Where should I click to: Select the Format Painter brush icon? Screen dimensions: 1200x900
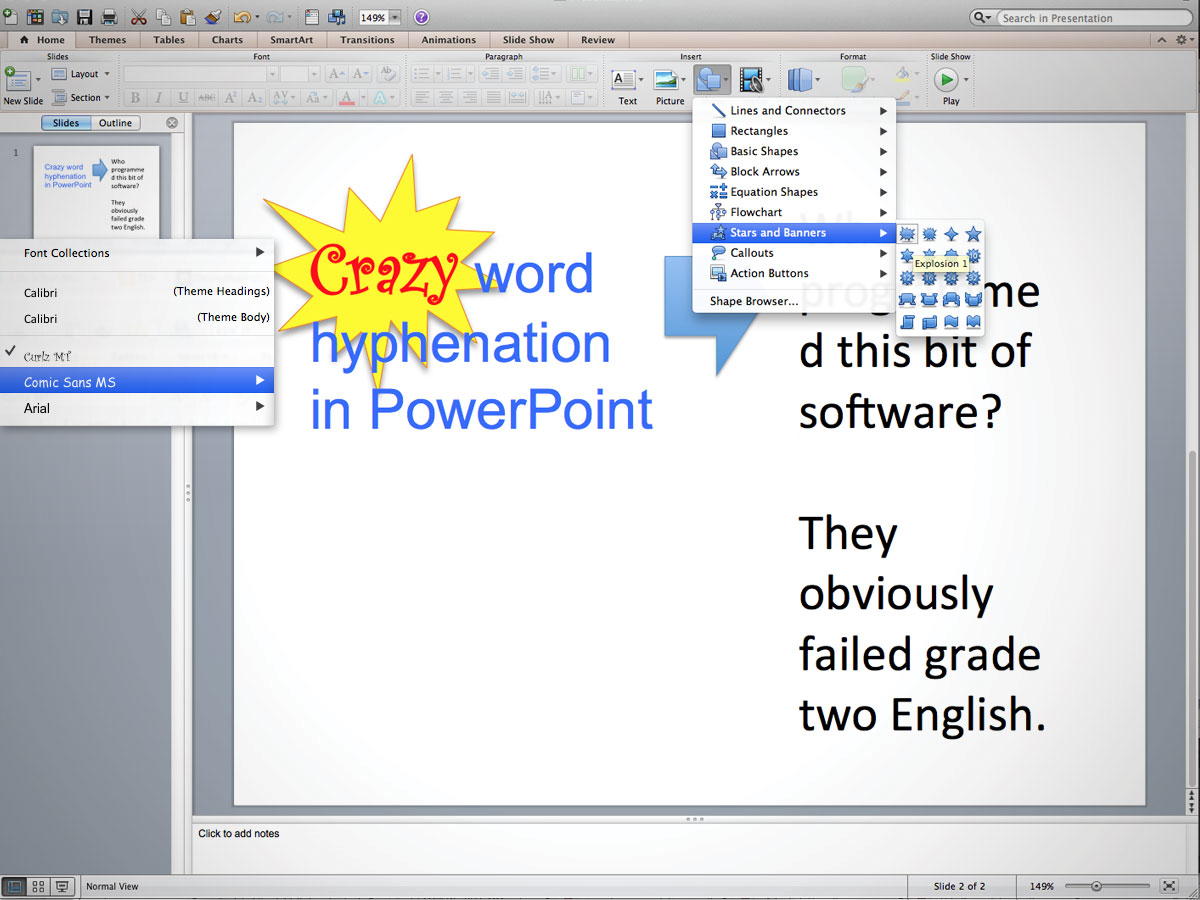click(213, 17)
